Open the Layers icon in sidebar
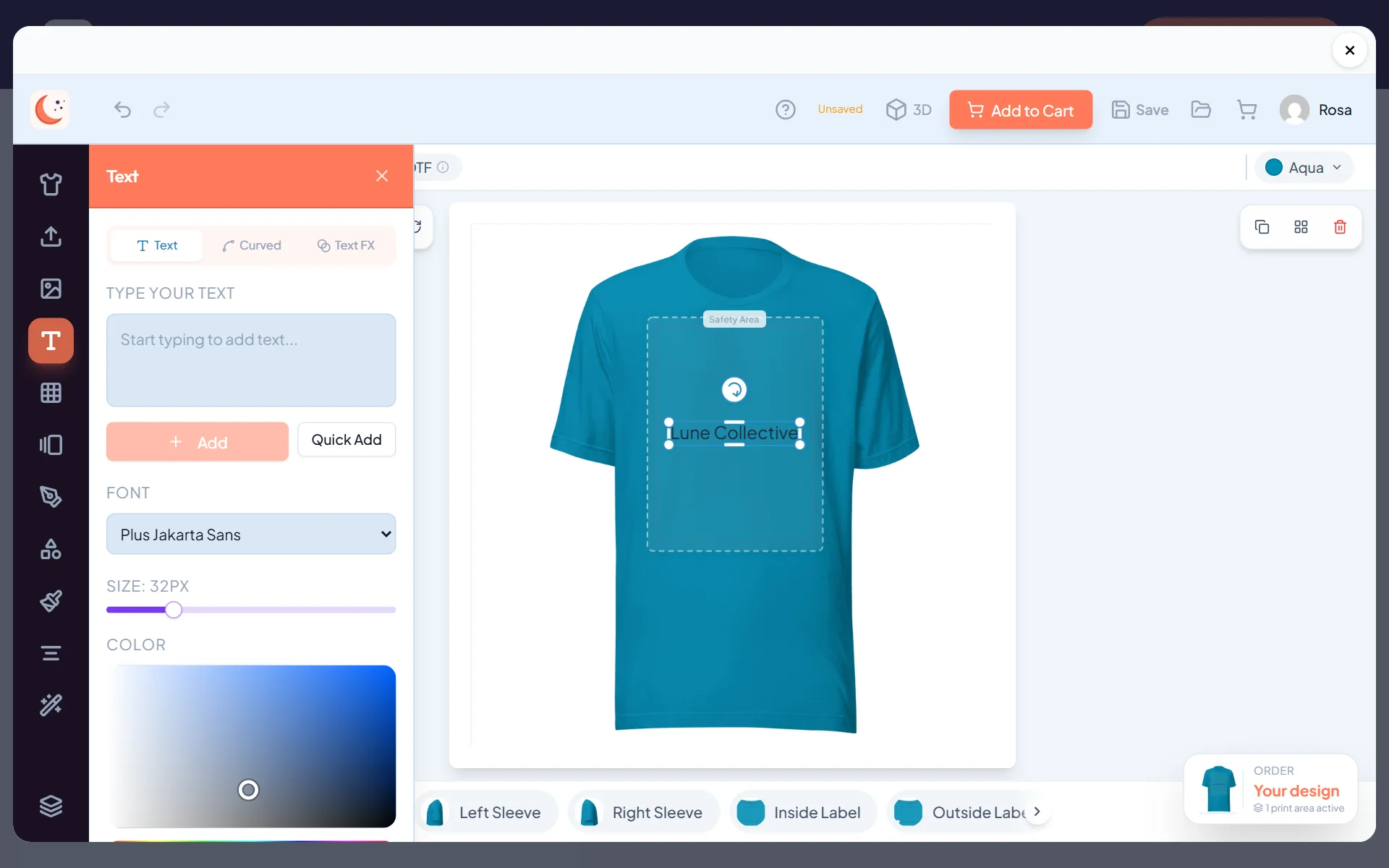This screenshot has height=868, width=1389. [x=51, y=806]
